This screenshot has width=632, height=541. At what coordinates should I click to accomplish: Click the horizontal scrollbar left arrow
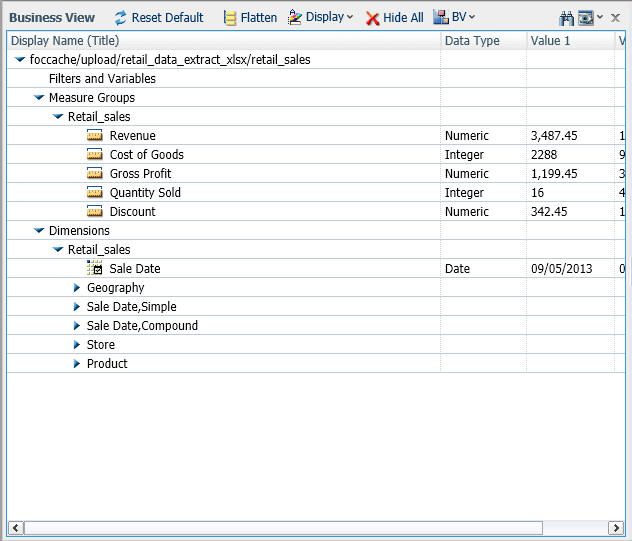point(16,528)
